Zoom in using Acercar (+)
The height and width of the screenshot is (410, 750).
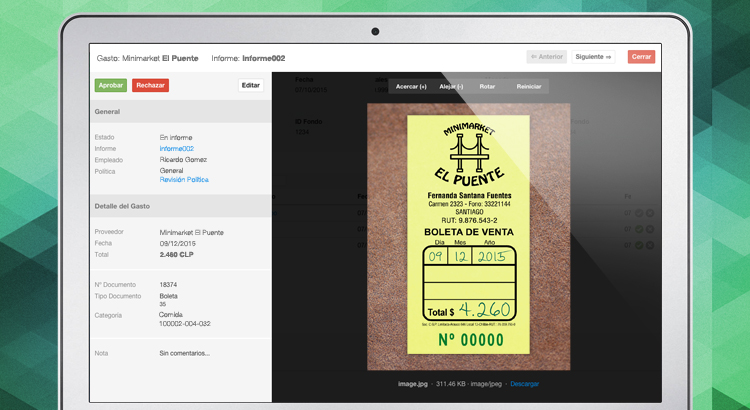(411, 87)
